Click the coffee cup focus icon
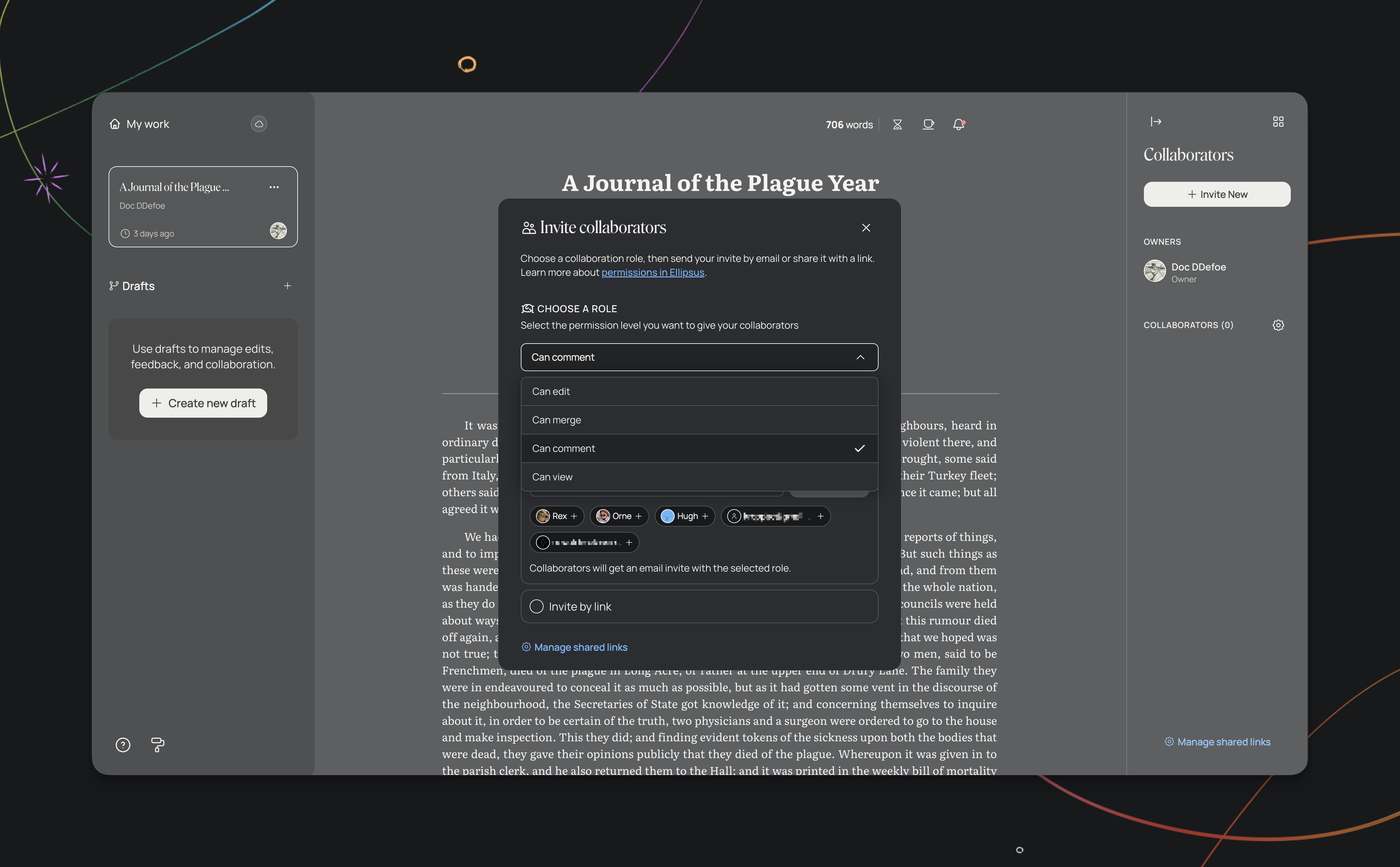This screenshot has width=1400, height=867. [928, 124]
